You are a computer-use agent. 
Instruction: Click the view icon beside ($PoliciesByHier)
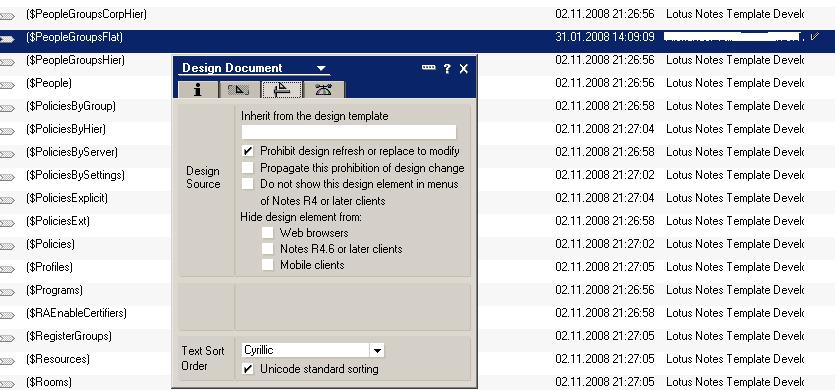tap(7, 131)
